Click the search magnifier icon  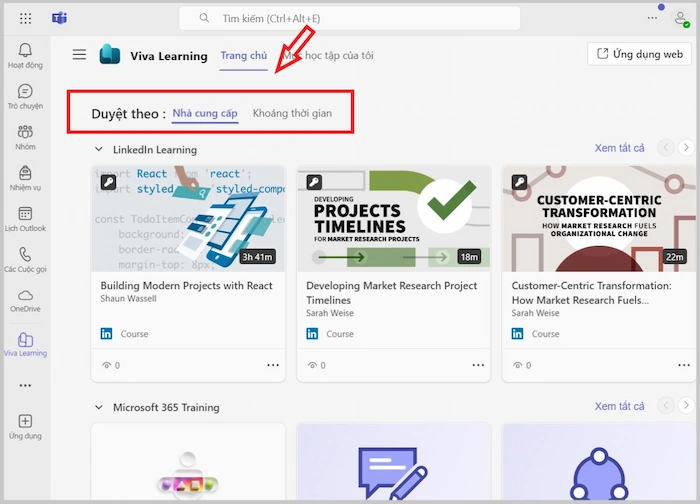pos(204,18)
